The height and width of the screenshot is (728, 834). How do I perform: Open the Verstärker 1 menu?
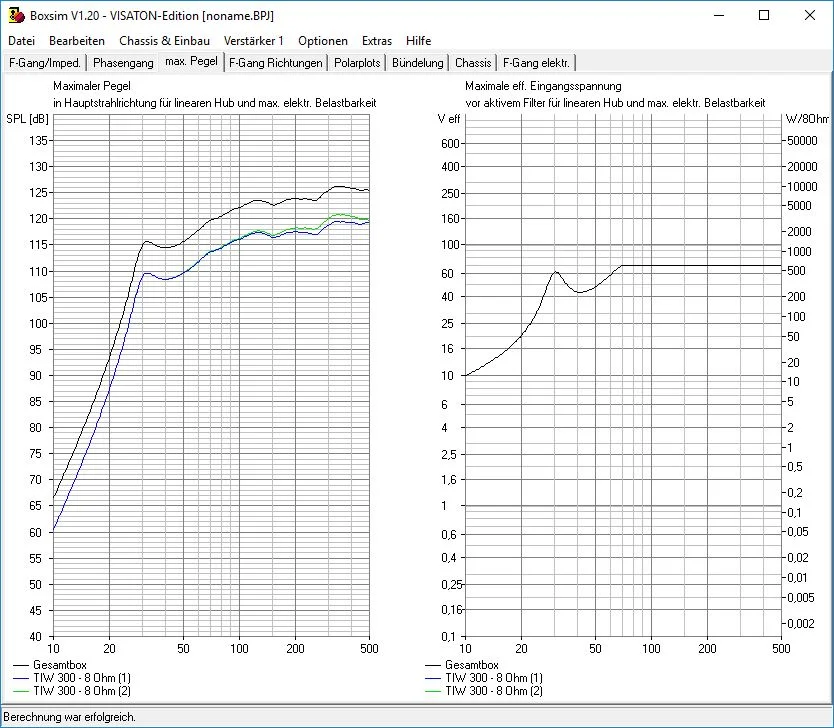254,41
